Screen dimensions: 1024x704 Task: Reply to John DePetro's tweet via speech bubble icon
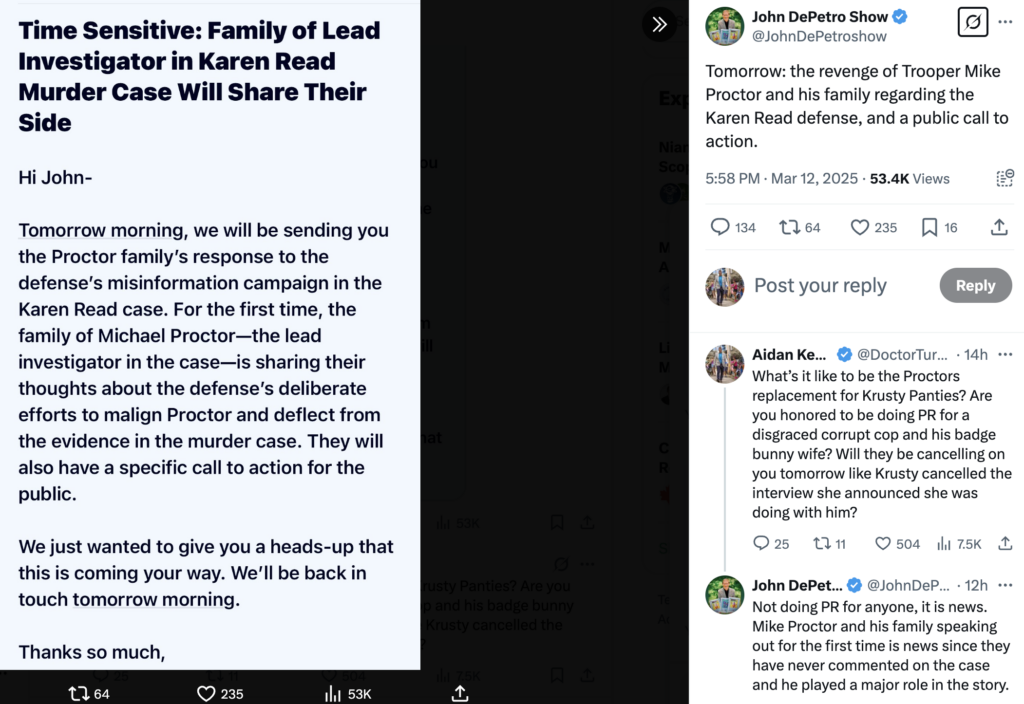click(x=719, y=227)
